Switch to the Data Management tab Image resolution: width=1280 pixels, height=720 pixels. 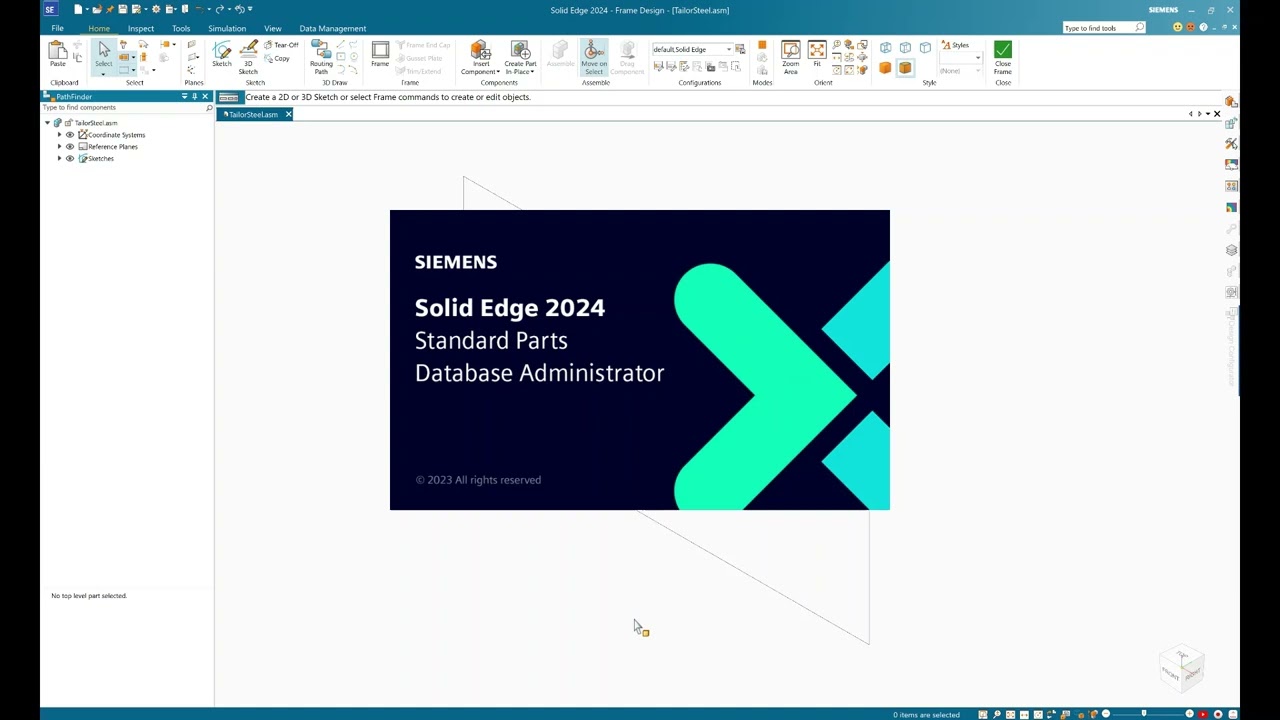(x=333, y=28)
